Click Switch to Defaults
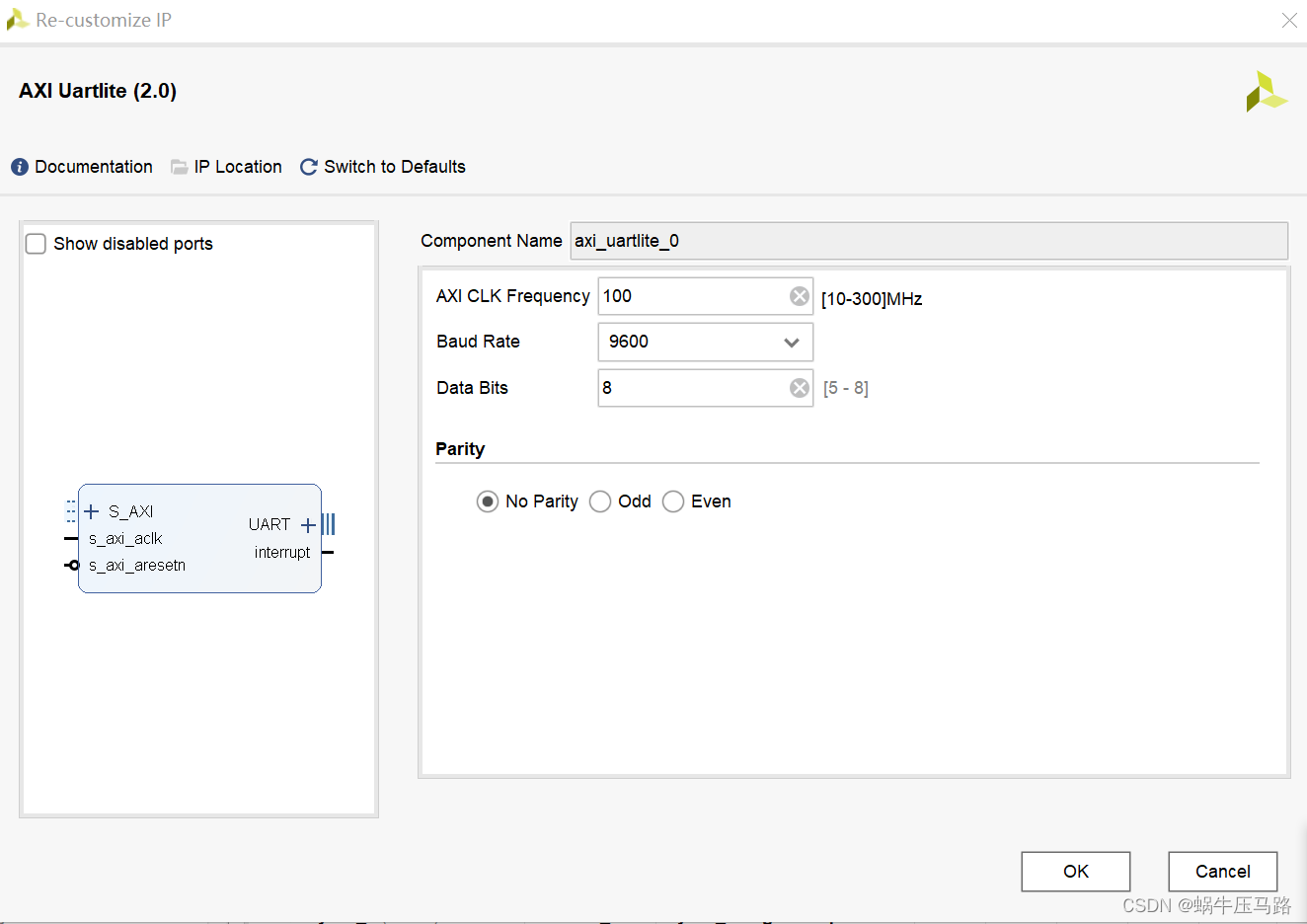This screenshot has height=924, width=1307. tap(395, 167)
